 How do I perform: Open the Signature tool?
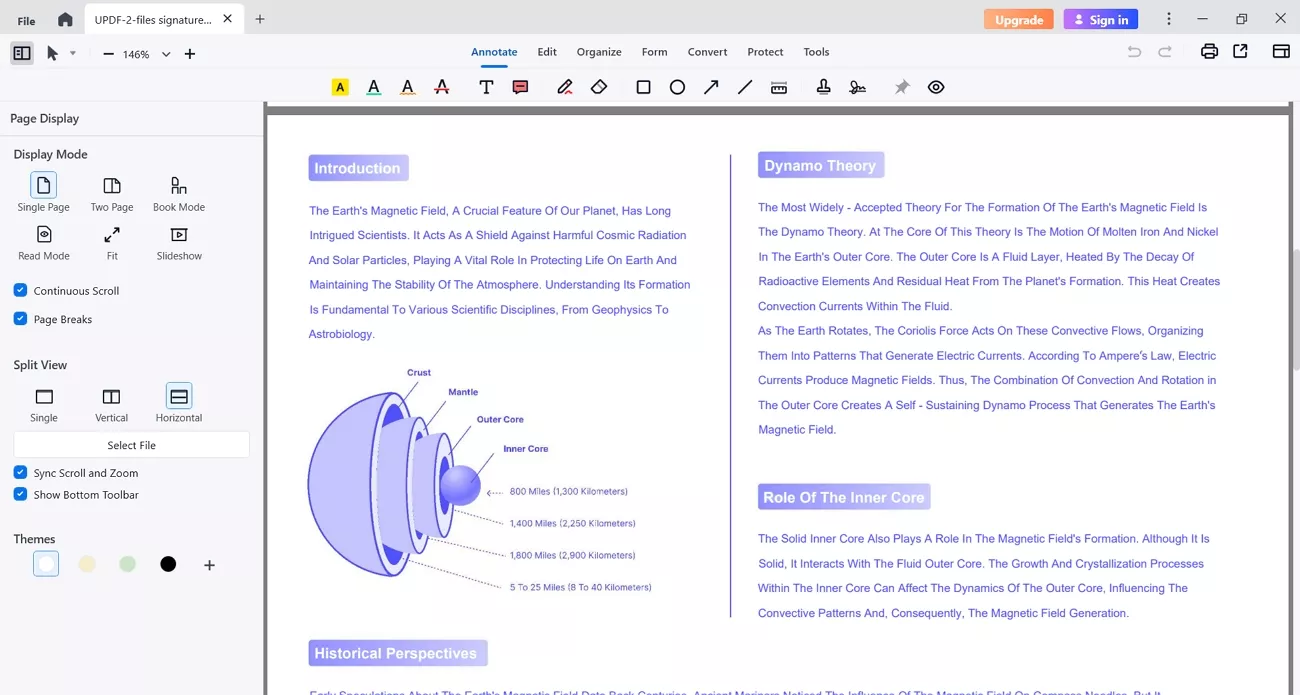(858, 87)
